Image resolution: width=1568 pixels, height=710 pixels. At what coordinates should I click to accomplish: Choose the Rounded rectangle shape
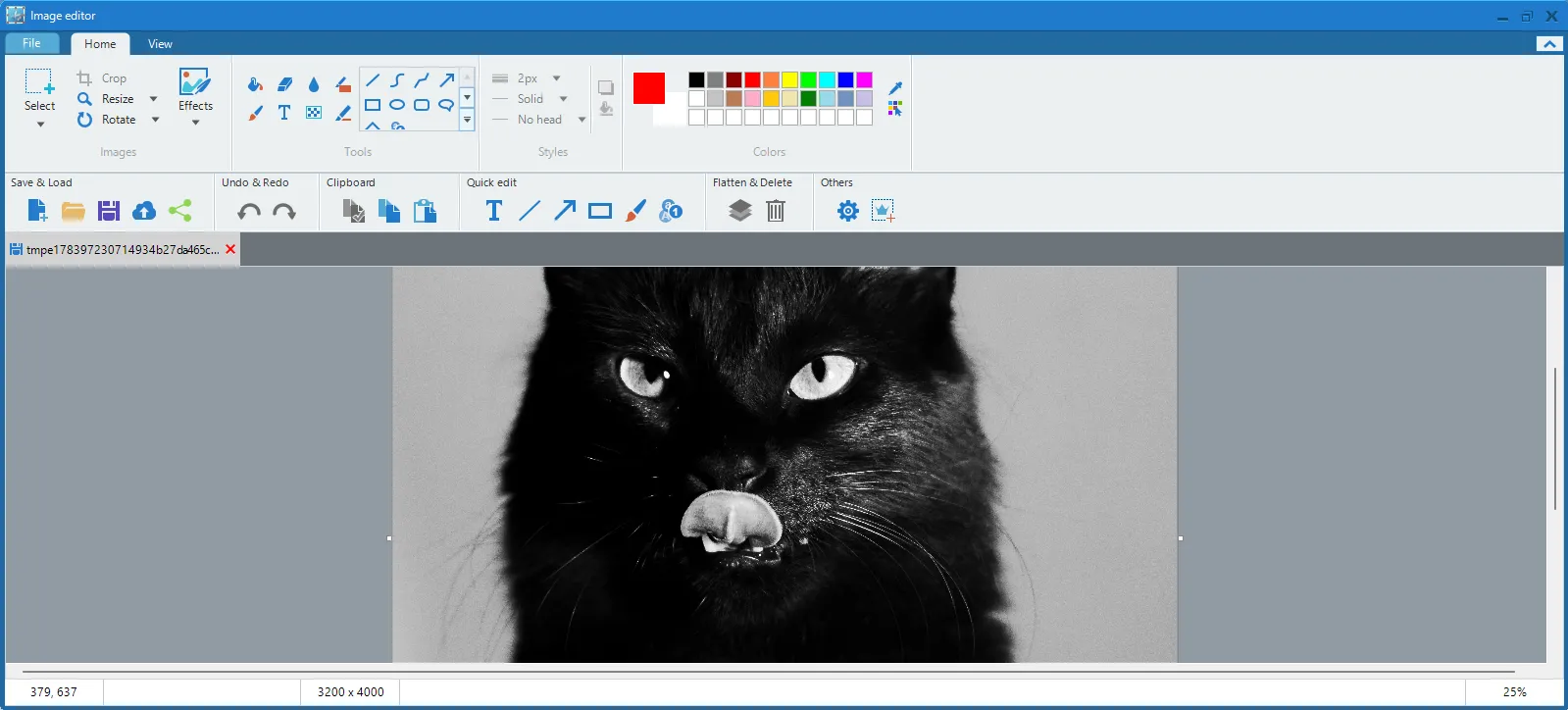422,105
